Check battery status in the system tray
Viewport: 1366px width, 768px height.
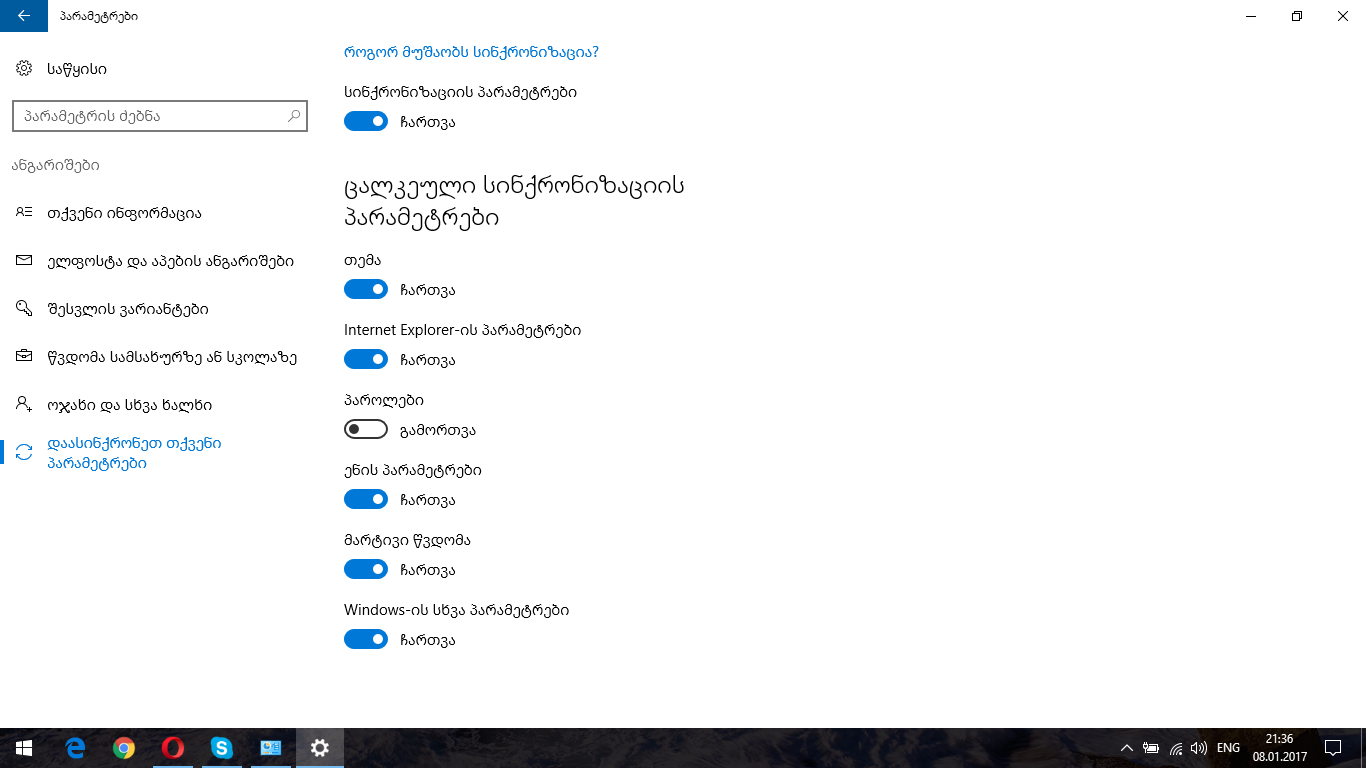1151,748
